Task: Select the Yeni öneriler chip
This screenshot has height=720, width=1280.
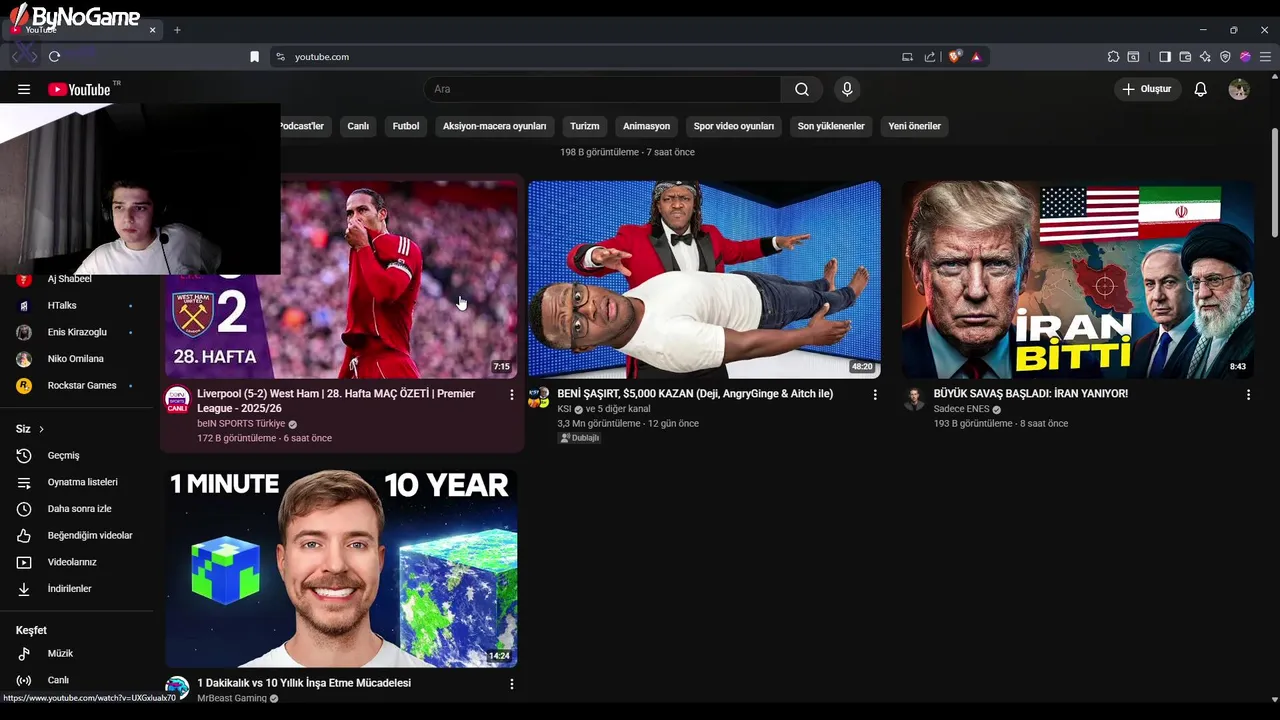Action: click(x=915, y=126)
